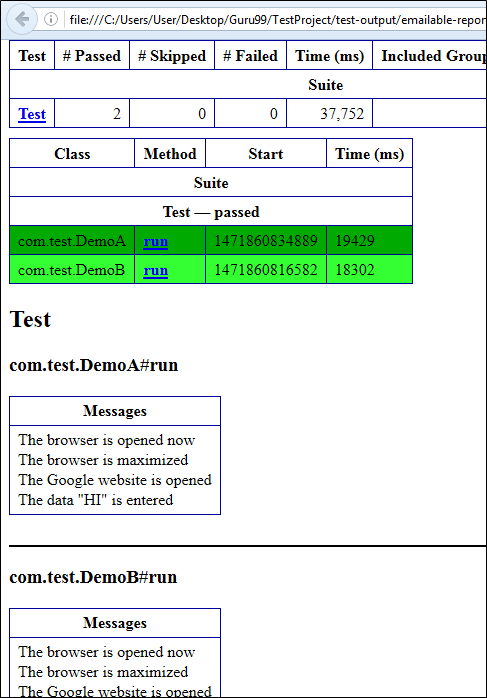Select the com.test.DemoB class cell
The height and width of the screenshot is (698, 487).
pos(72,270)
